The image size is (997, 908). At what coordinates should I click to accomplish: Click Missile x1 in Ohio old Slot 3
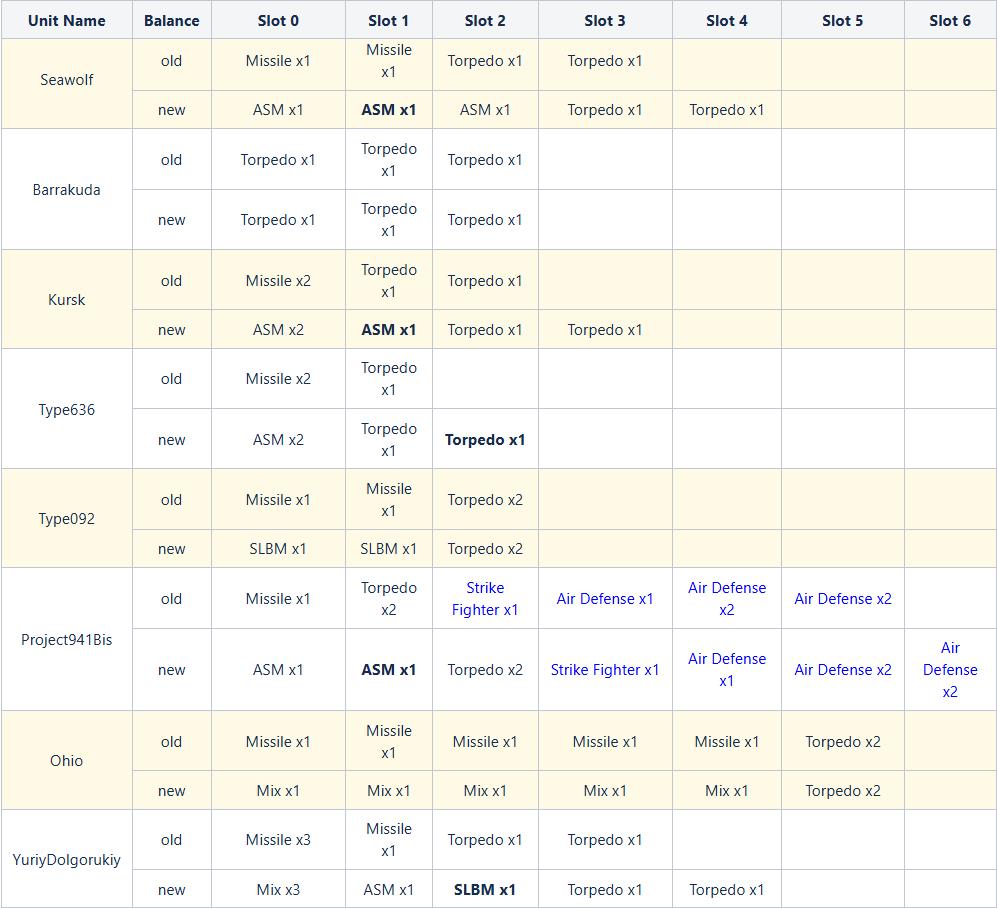[605, 741]
